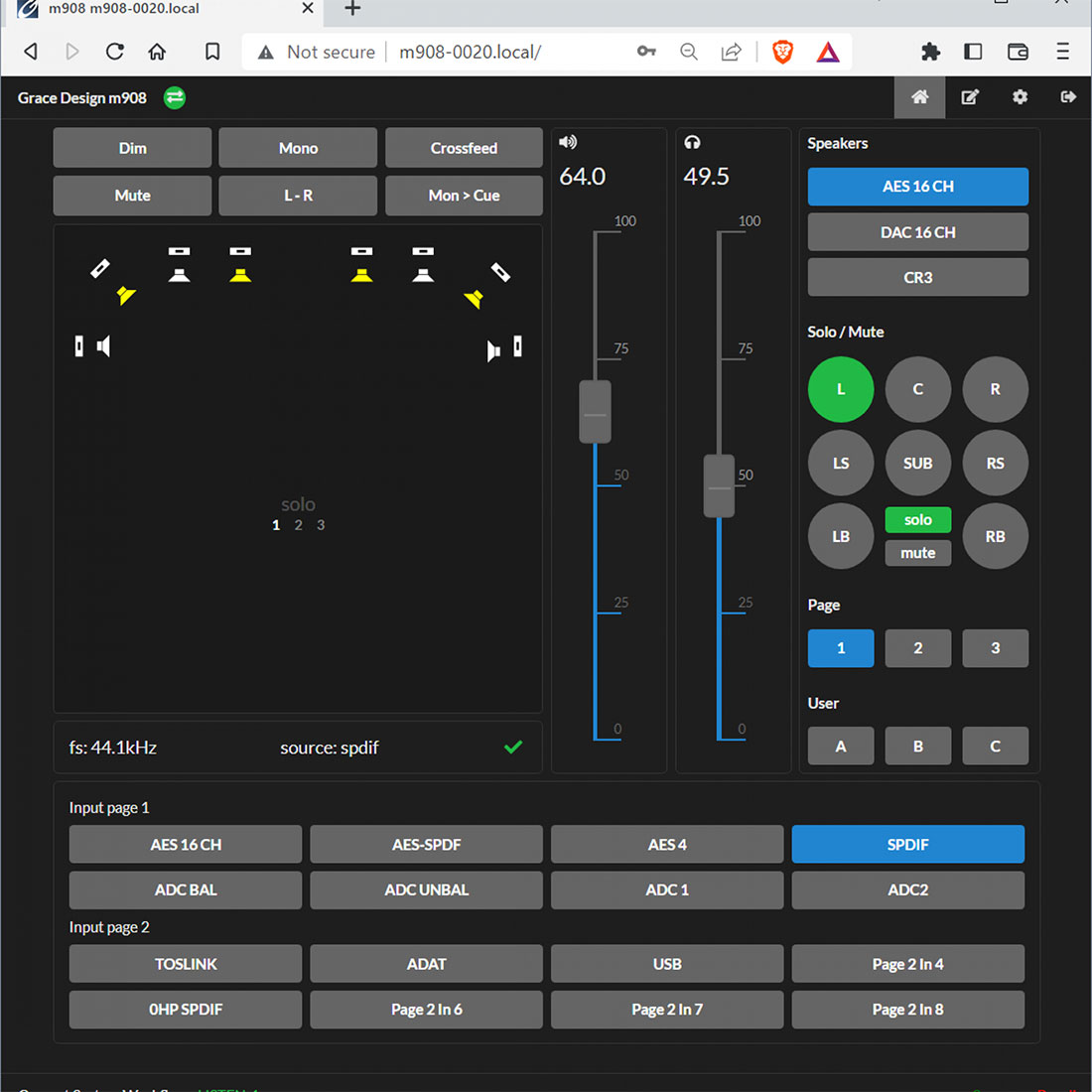The height and width of the screenshot is (1092, 1092).
Task: Toggle the browser sidebar panel icon
Action: click(973, 52)
